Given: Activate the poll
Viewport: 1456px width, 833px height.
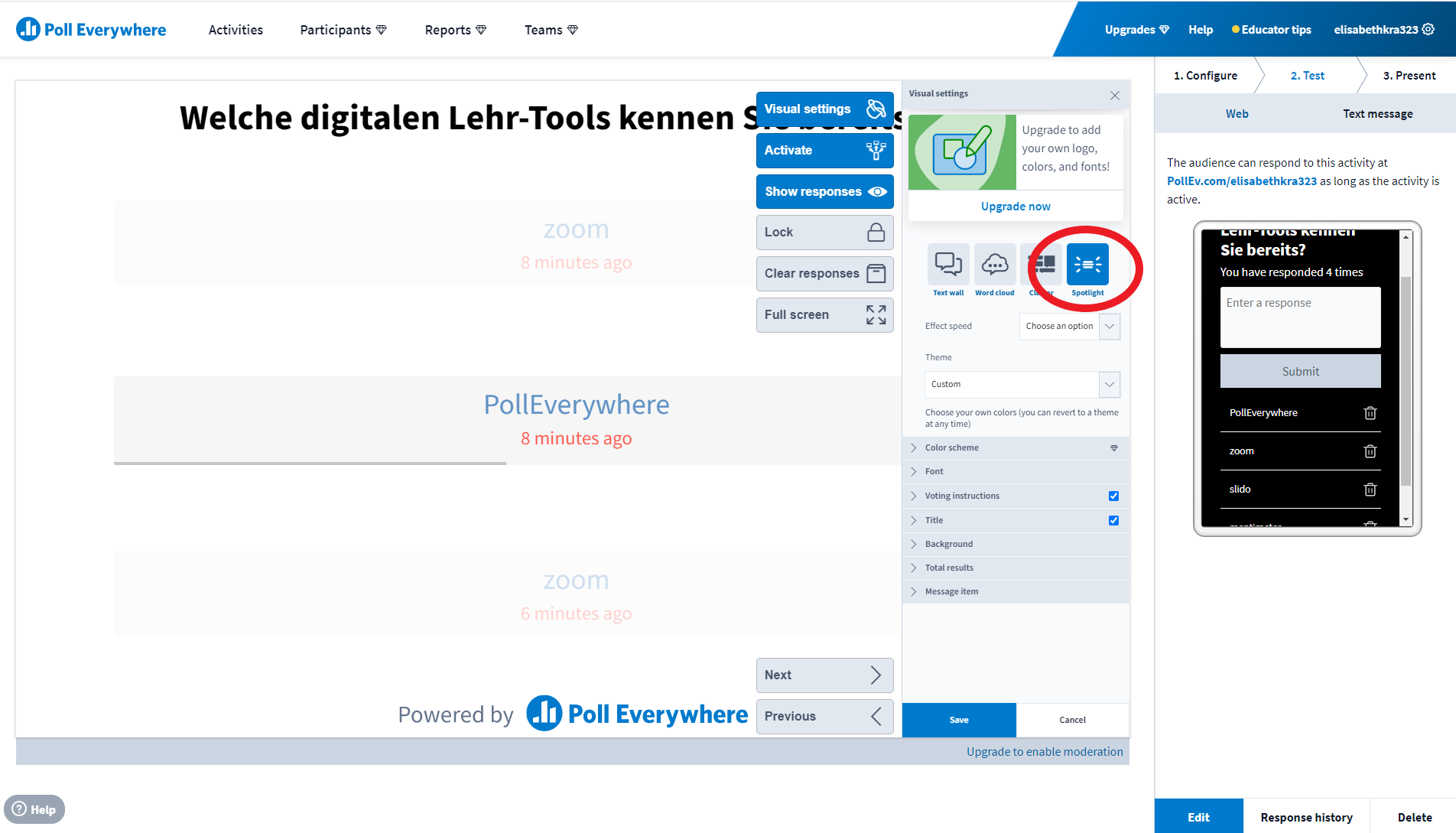Looking at the screenshot, I should click(x=824, y=150).
